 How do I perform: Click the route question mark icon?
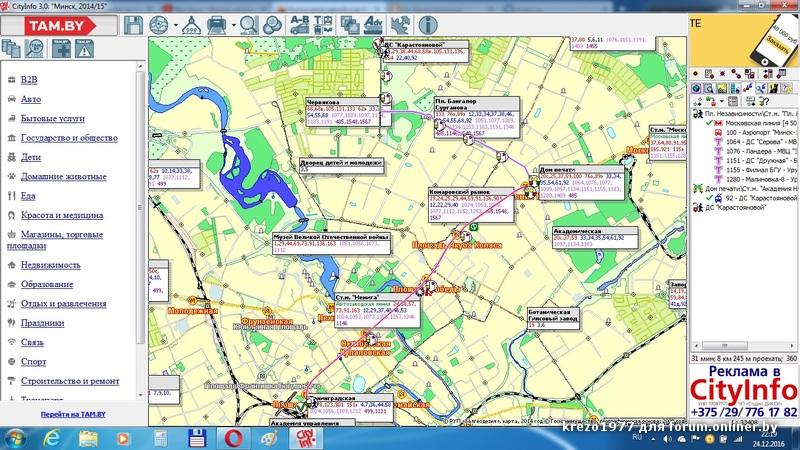click(765, 102)
